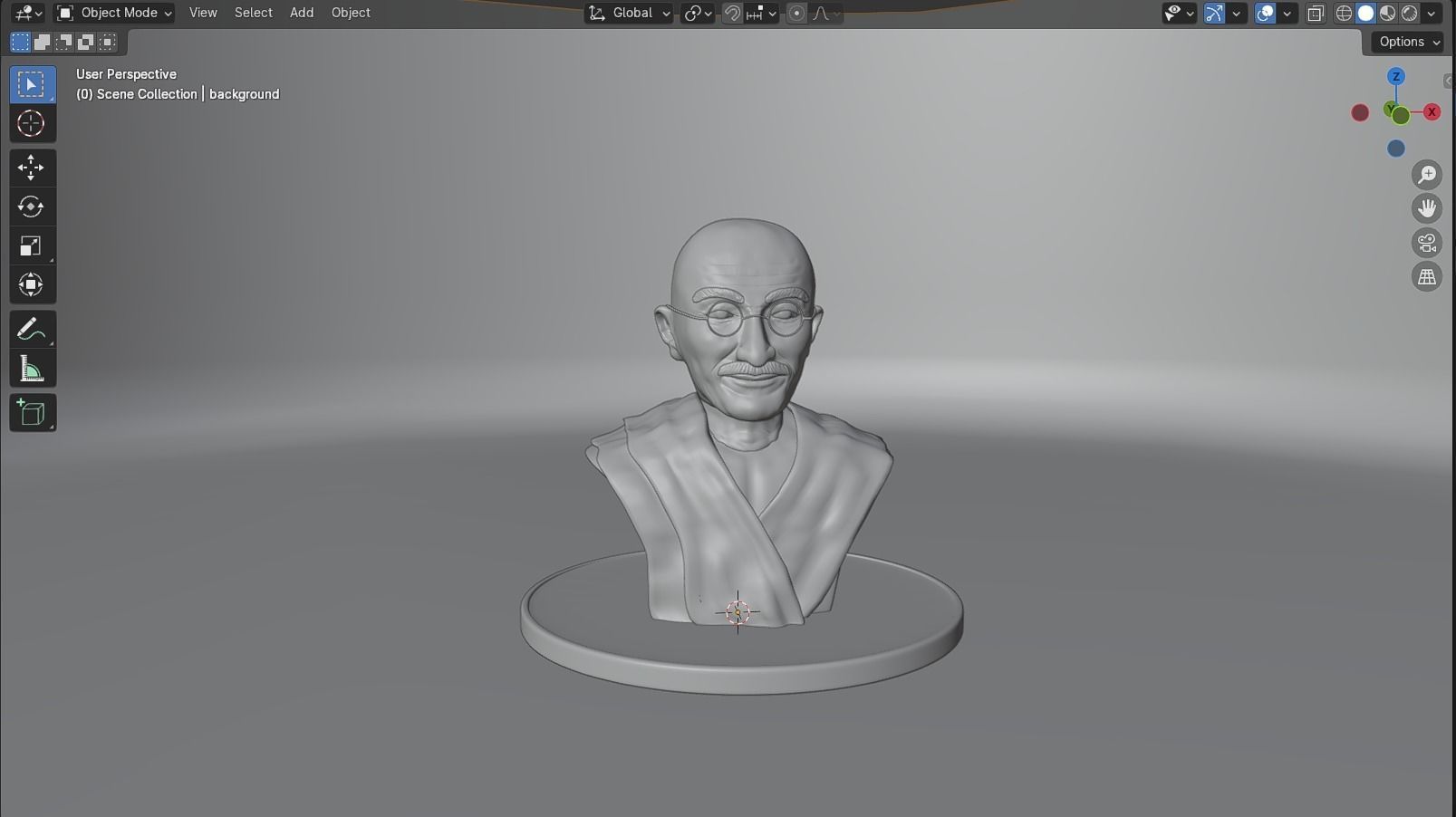Image resolution: width=1456 pixels, height=817 pixels.
Task: Toggle proportional editing
Action: click(796, 13)
